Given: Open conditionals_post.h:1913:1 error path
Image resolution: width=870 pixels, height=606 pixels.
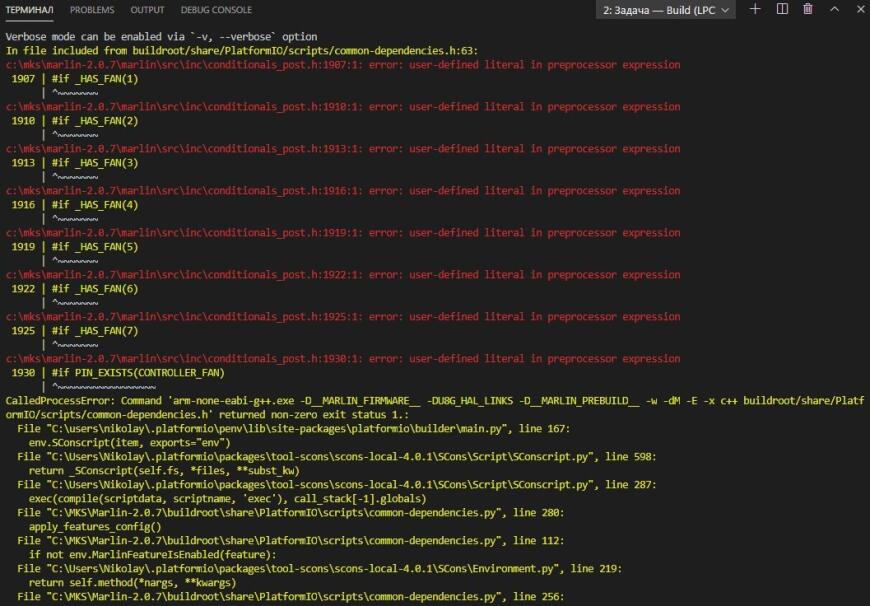Looking at the screenshot, I should tap(184, 149).
